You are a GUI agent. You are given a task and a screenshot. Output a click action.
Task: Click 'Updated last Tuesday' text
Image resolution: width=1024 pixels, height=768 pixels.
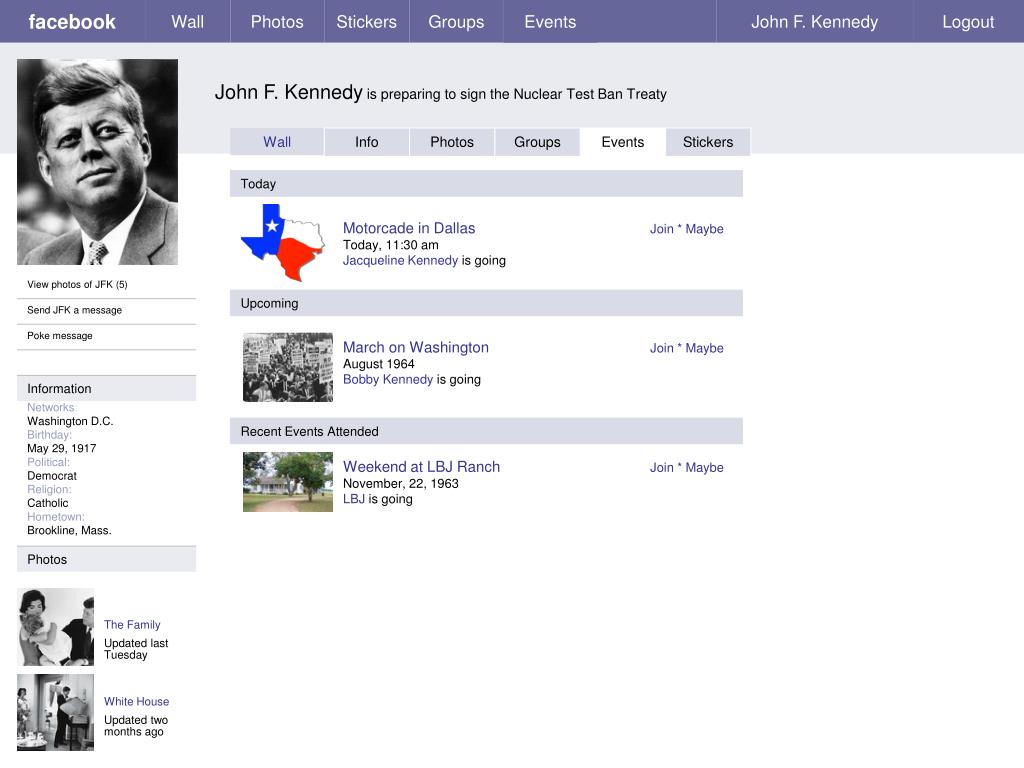(x=136, y=648)
